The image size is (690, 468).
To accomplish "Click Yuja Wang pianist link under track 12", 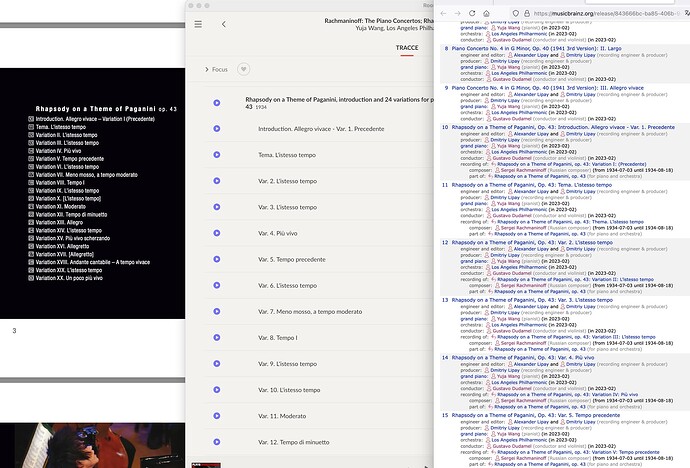I will click(509, 261).
